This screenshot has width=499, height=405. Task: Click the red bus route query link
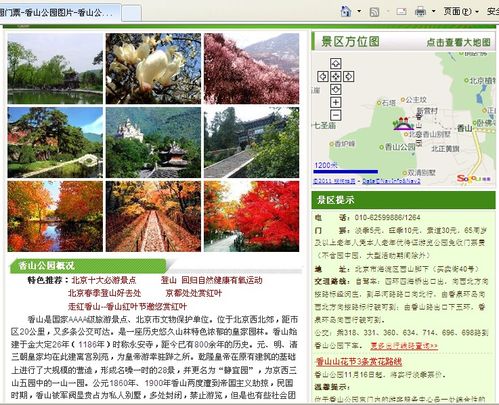[404, 346]
